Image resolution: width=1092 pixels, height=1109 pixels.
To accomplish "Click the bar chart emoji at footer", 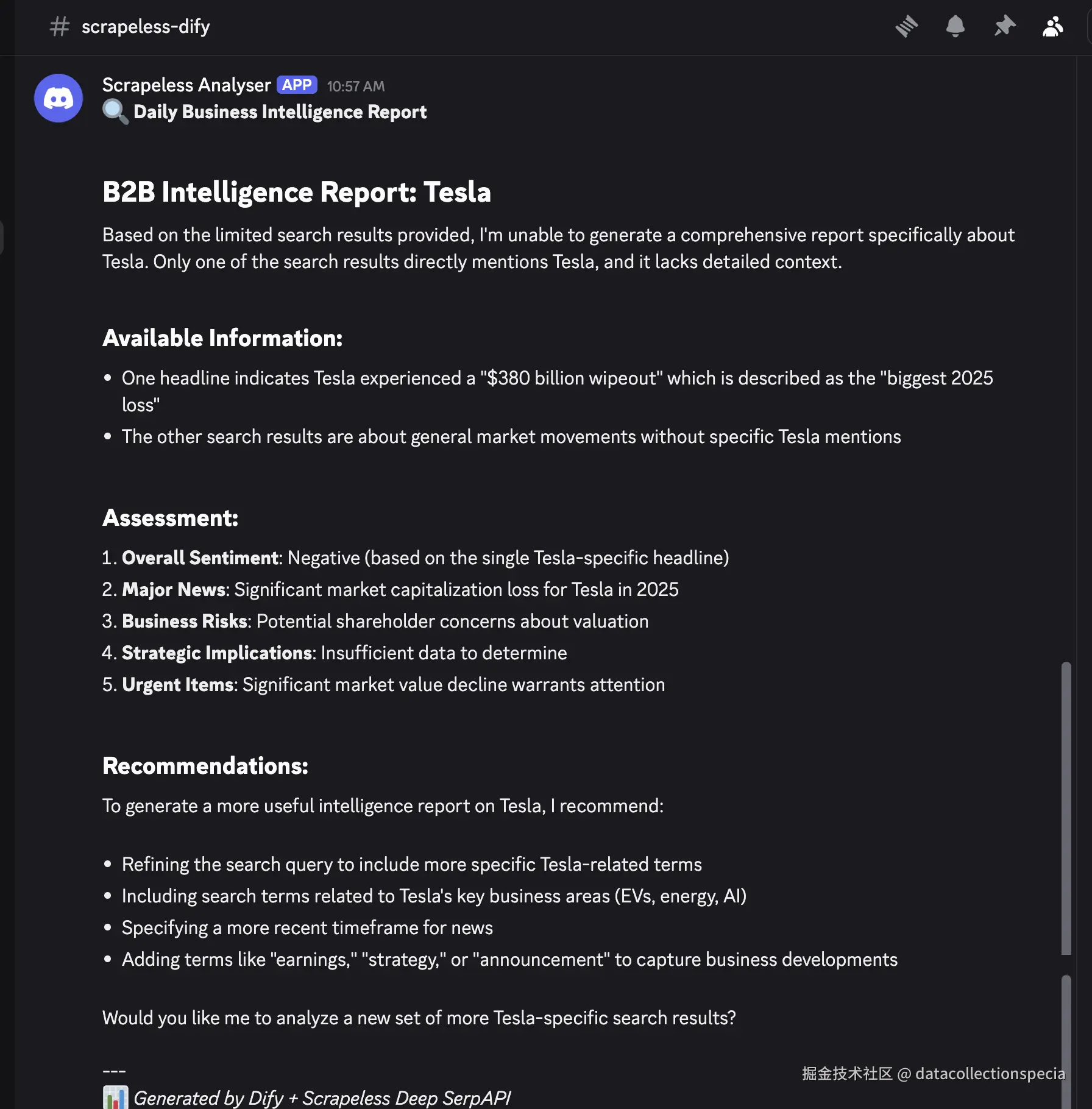I will pos(115,1097).
